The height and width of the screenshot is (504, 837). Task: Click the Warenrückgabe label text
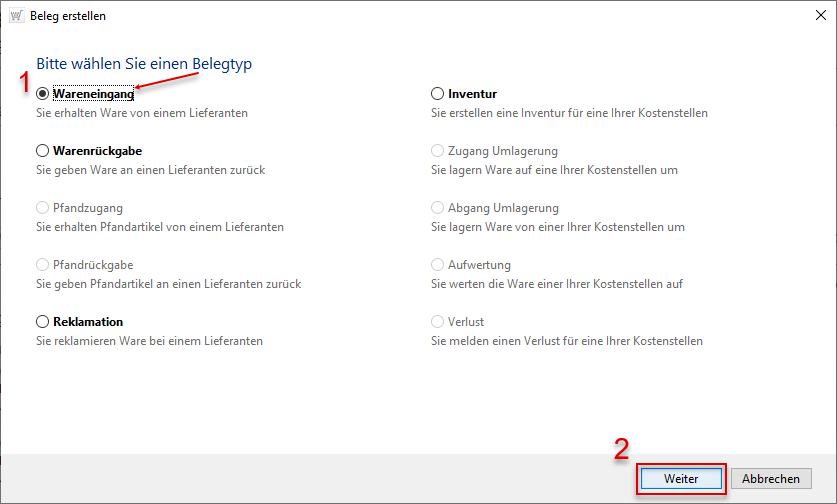(x=97, y=151)
